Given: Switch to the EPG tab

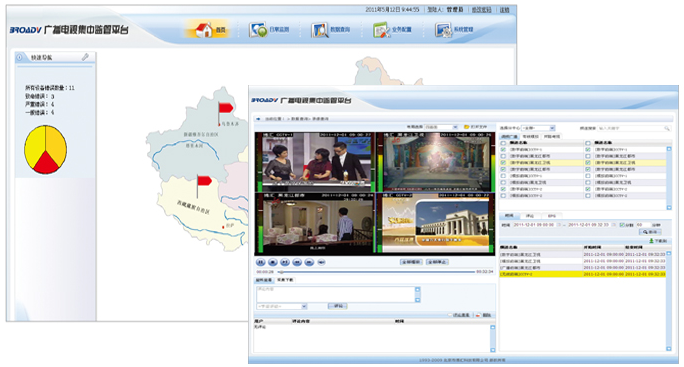Looking at the screenshot, I should [x=552, y=216].
